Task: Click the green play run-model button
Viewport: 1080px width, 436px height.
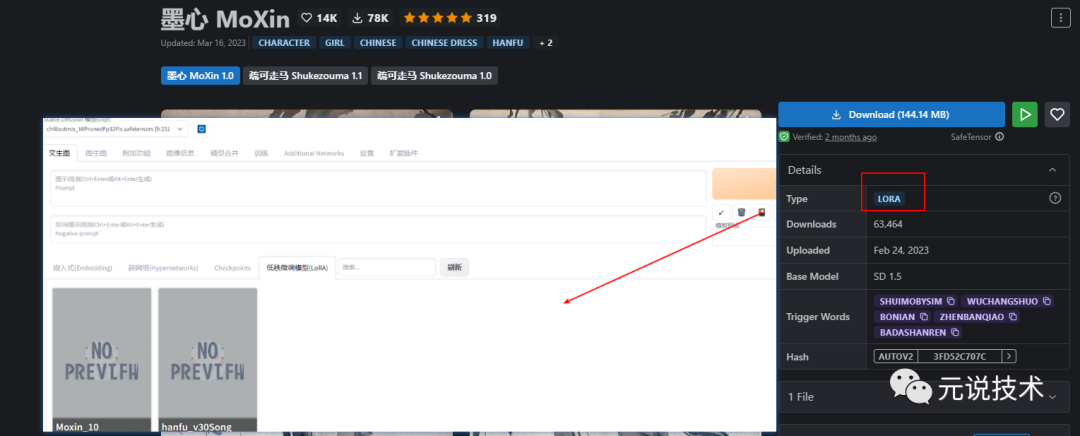Action: pos(1025,114)
